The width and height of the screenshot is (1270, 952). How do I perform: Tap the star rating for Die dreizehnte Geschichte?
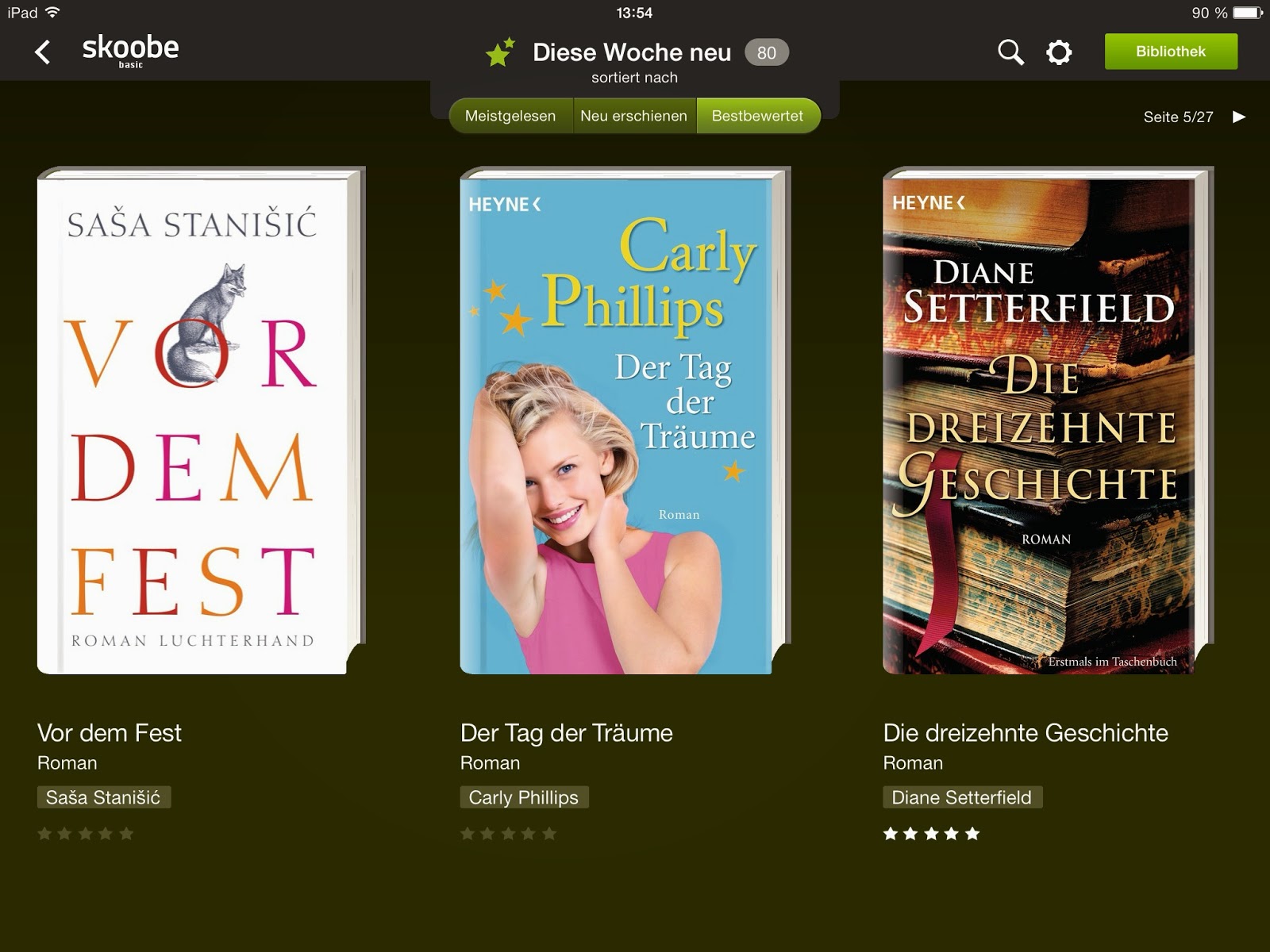[x=931, y=833]
